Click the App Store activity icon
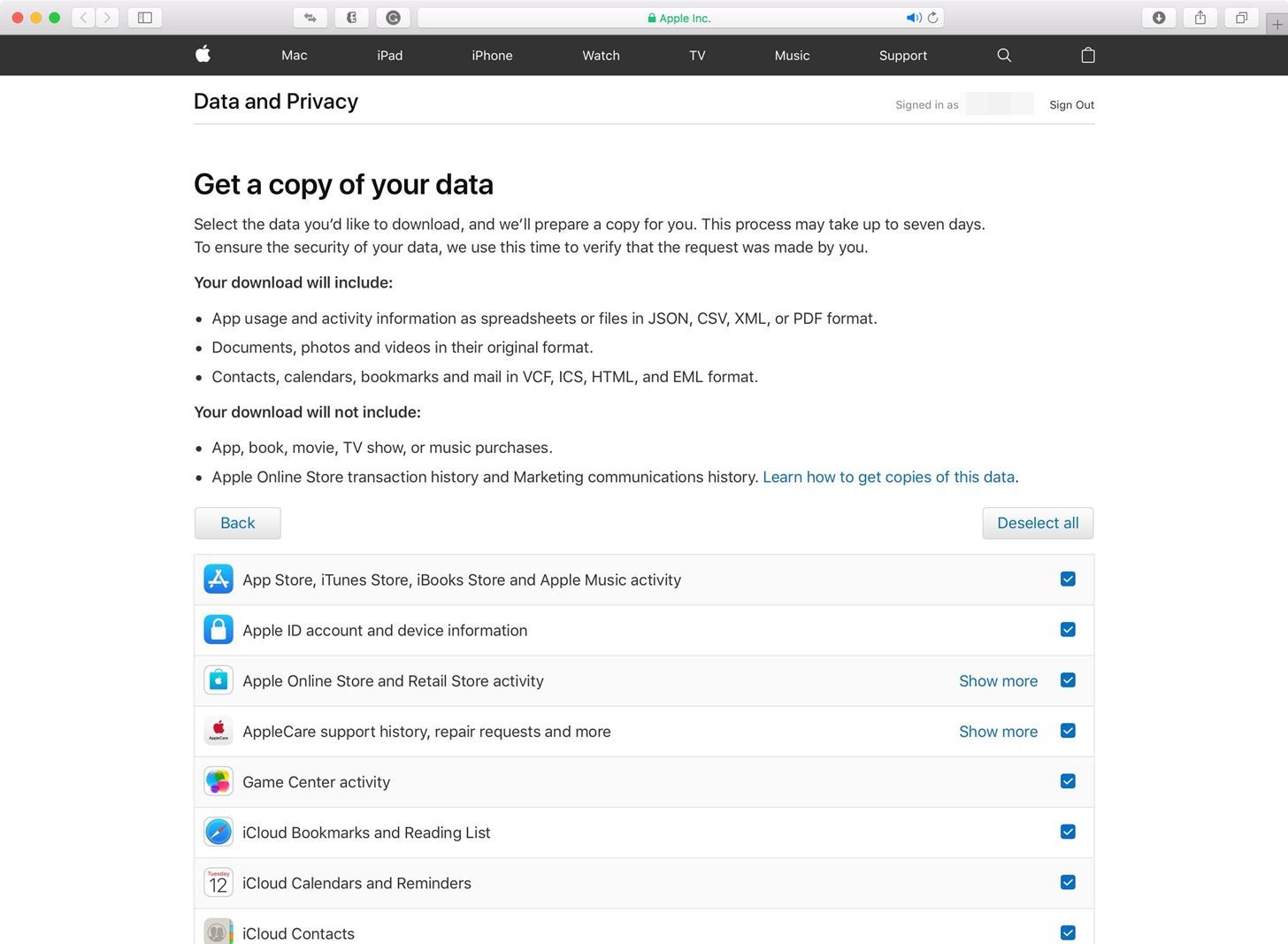 point(218,579)
